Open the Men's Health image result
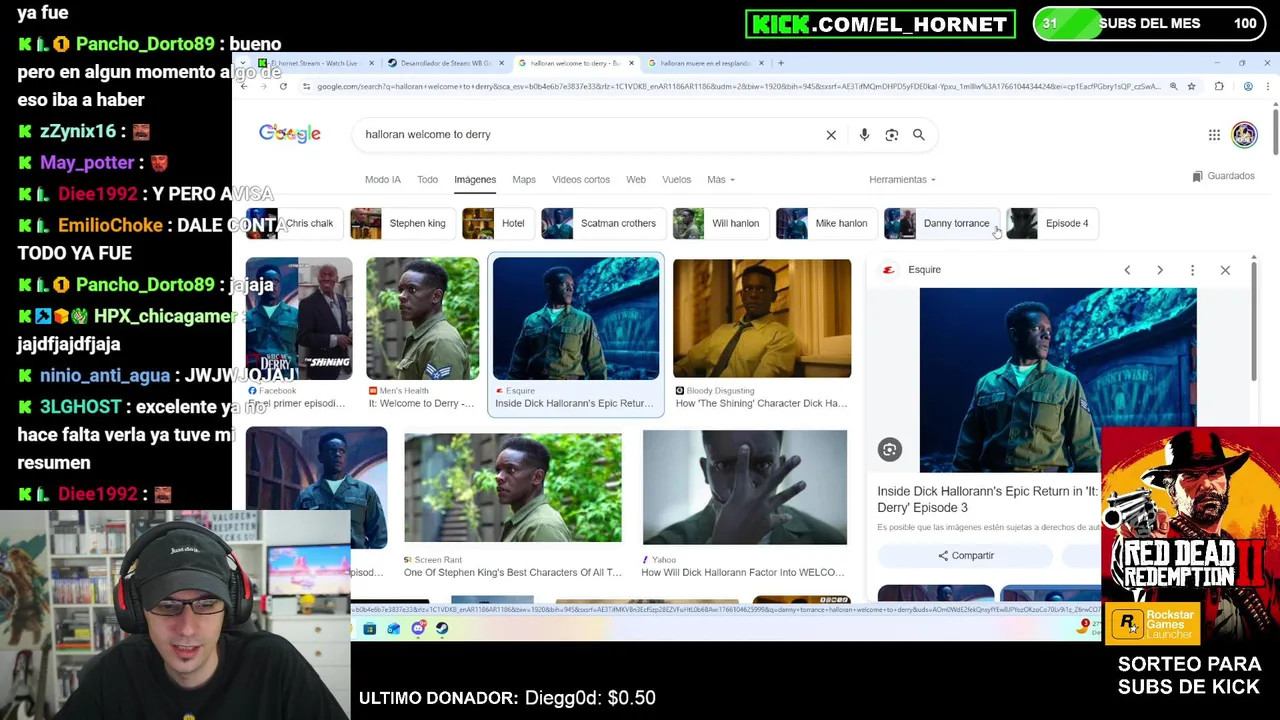1280x720 pixels. [422, 320]
